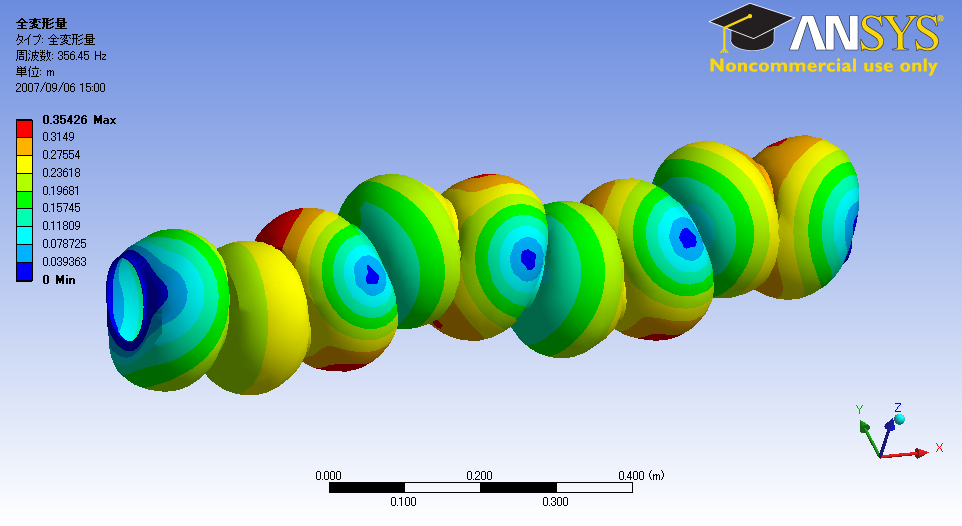Click the legend value 0.11809
962x526 pixels.
coord(61,225)
